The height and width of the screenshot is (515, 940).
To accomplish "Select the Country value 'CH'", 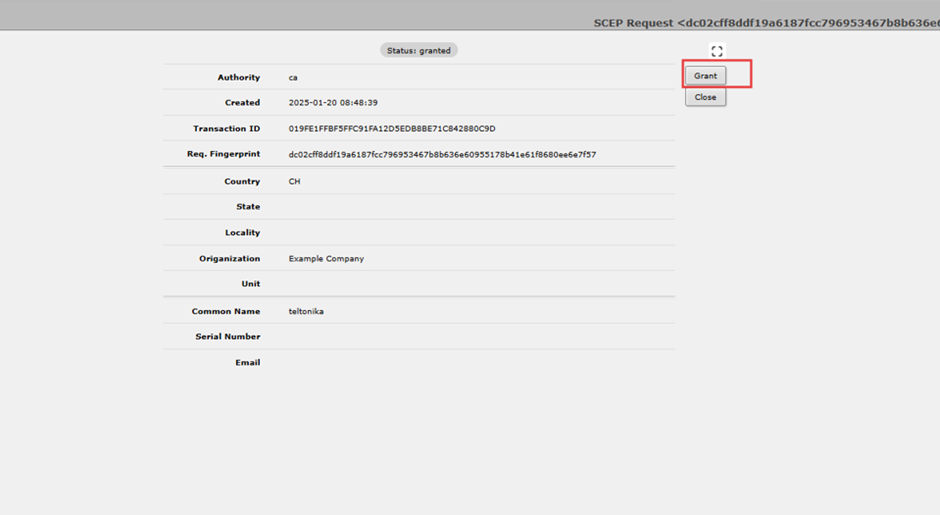I will click(x=294, y=182).
